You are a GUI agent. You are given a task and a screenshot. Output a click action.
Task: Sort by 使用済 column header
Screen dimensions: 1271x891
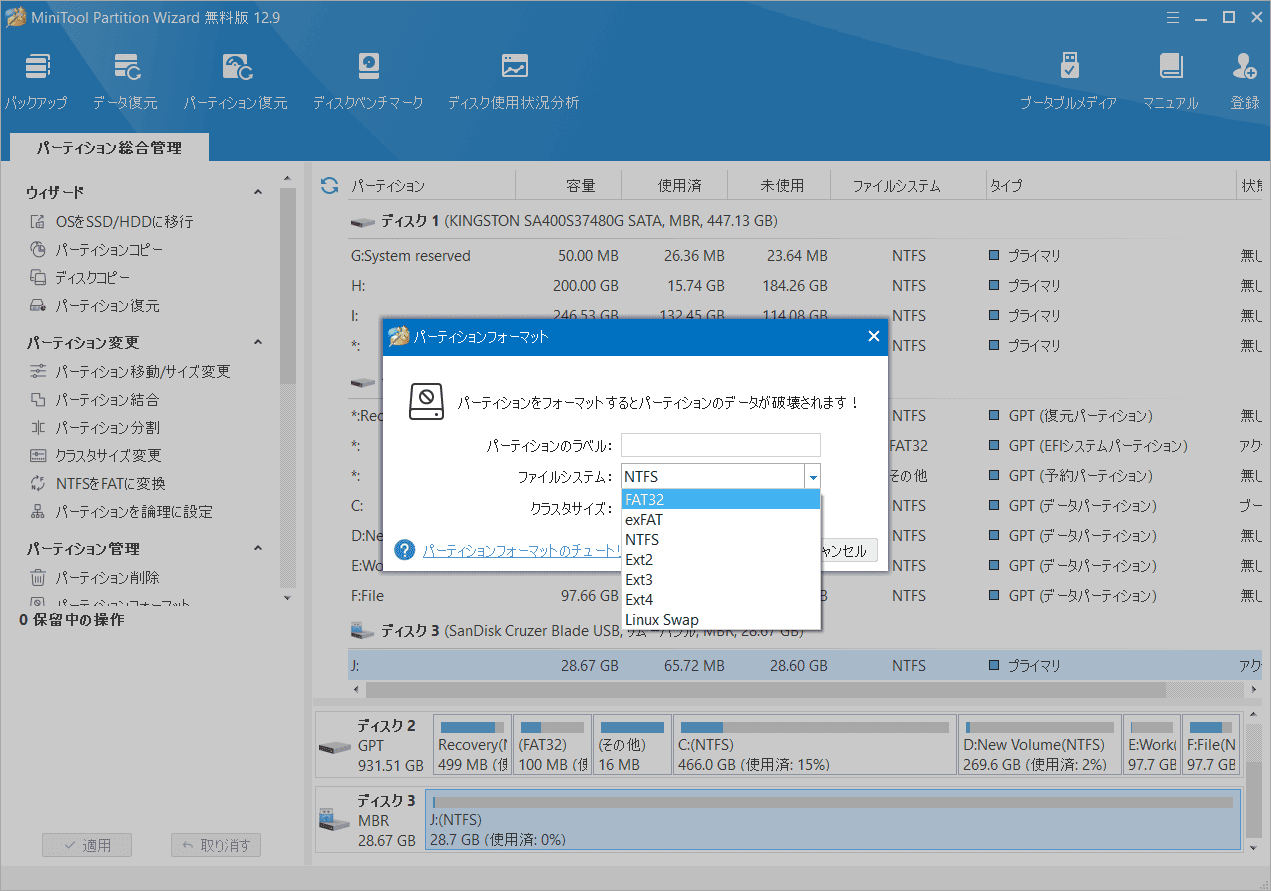tap(679, 185)
